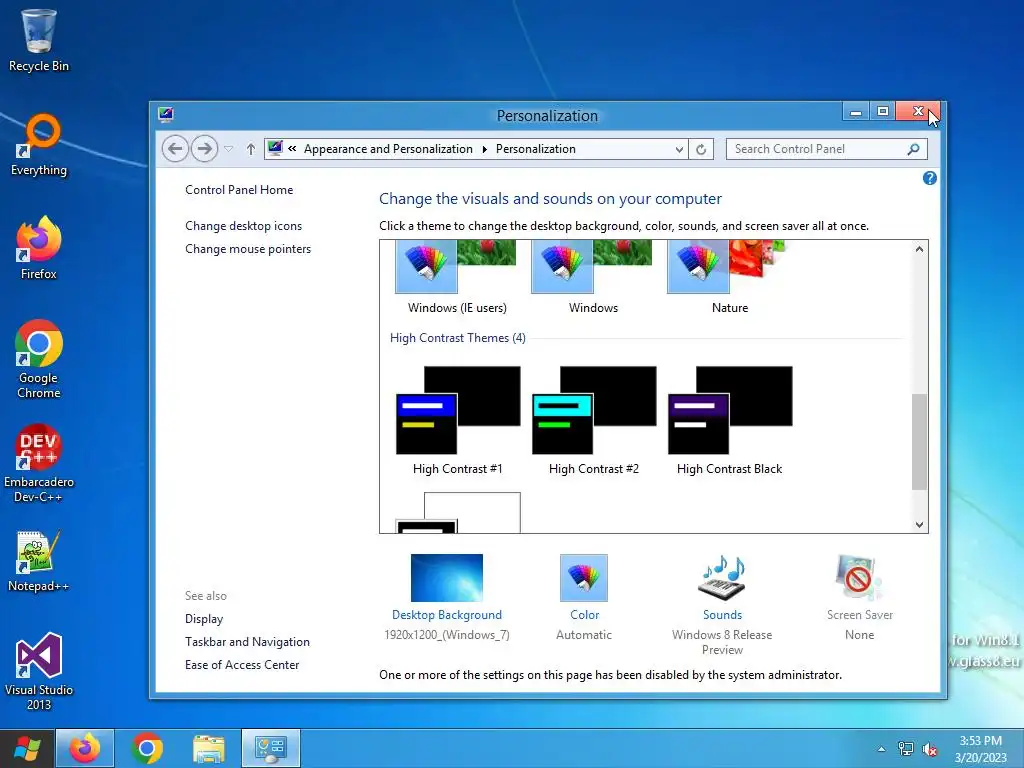Click the theme list scrollbar thumb
Screen dimensions: 1024x768
tap(919, 441)
